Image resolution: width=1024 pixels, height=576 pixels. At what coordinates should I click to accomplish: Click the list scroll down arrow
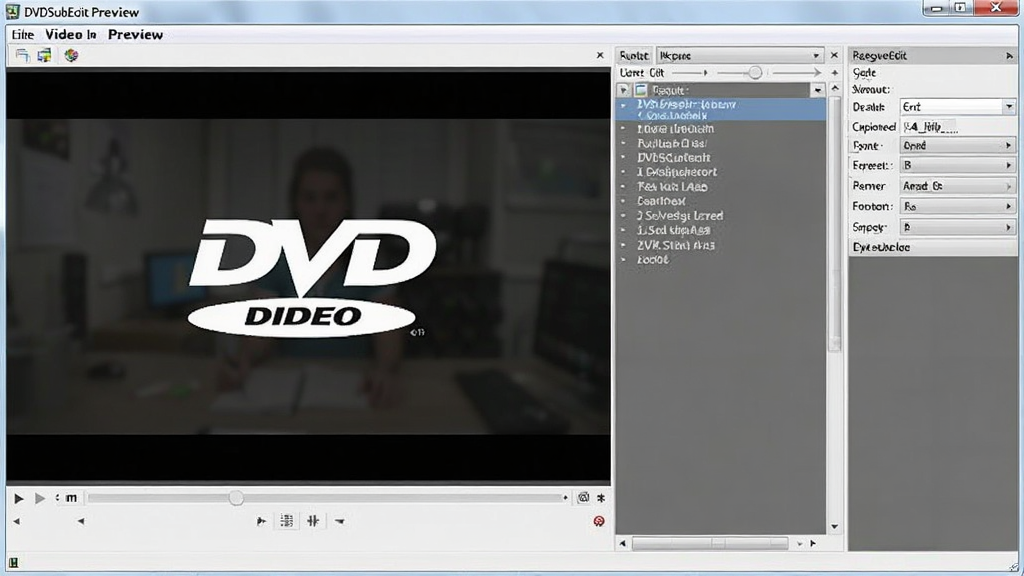point(835,526)
